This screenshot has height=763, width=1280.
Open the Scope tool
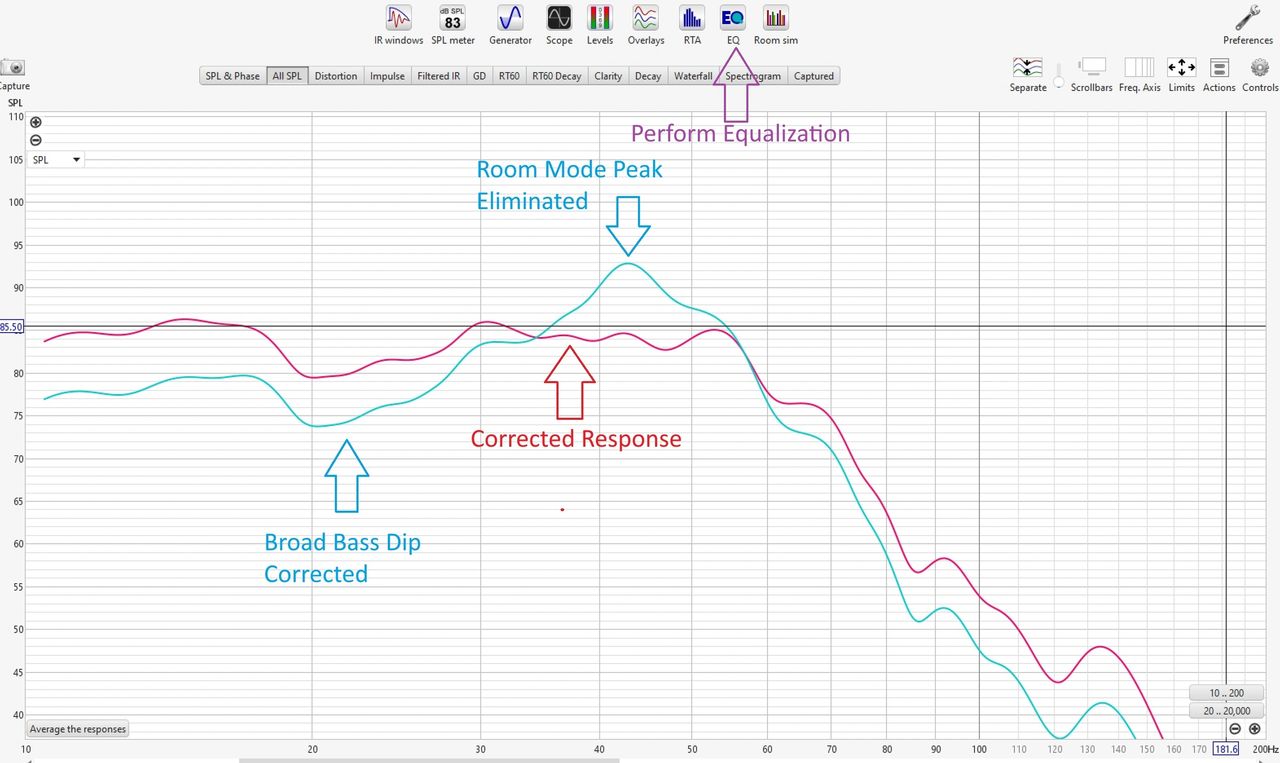pyautogui.click(x=559, y=26)
